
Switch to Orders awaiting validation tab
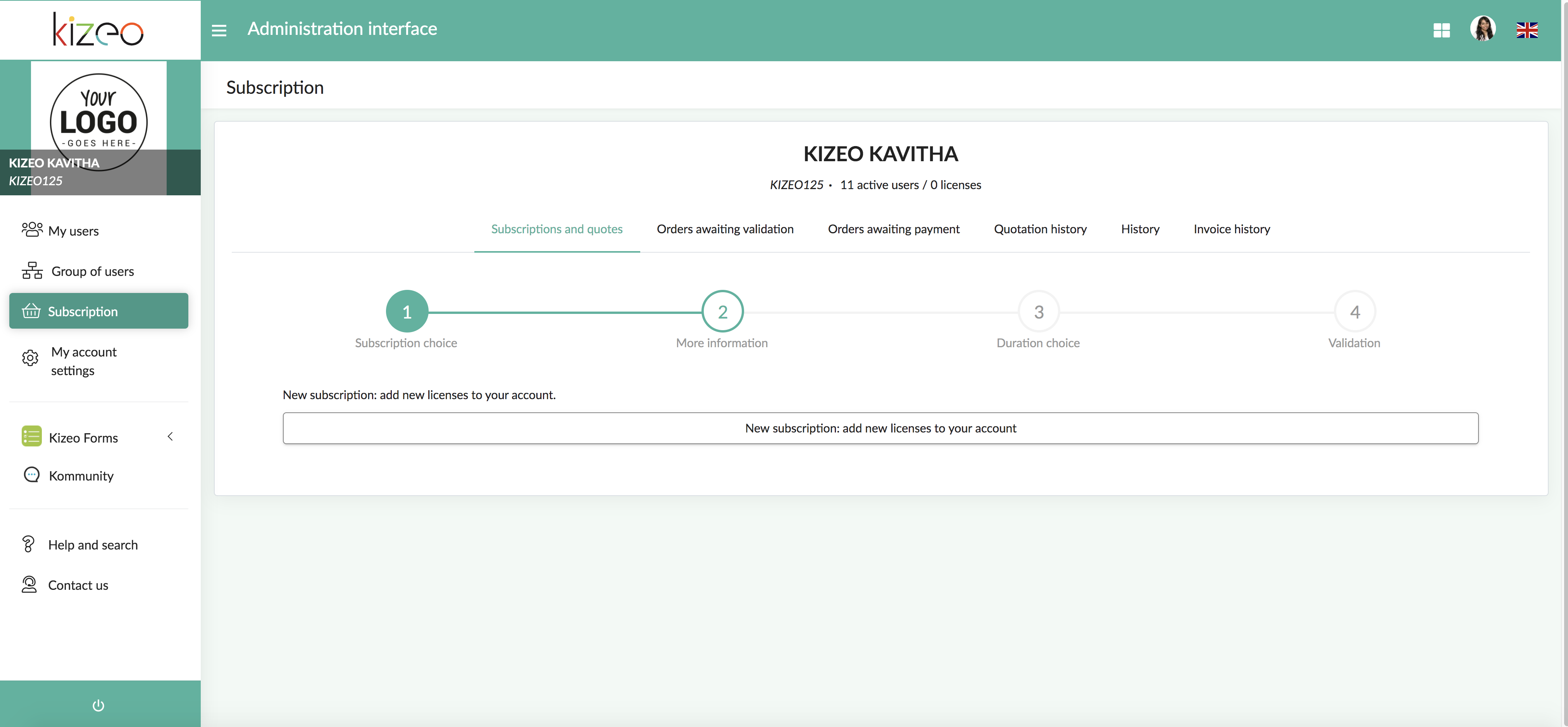725,229
